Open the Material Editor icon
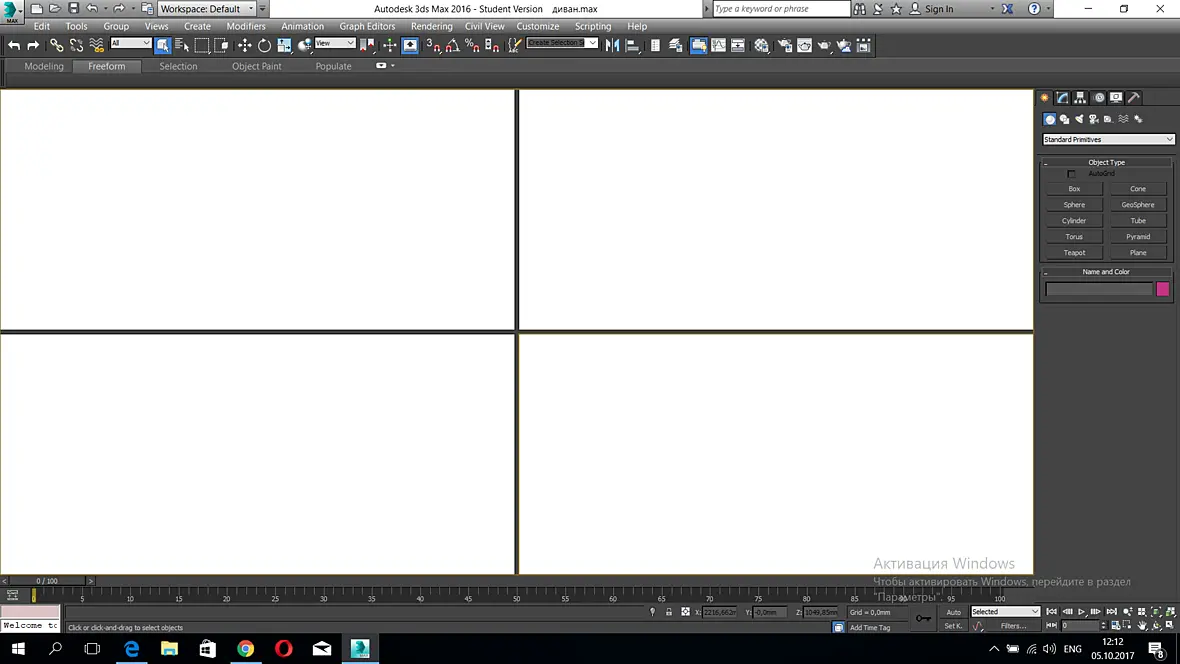The height and width of the screenshot is (664, 1180). click(x=762, y=46)
